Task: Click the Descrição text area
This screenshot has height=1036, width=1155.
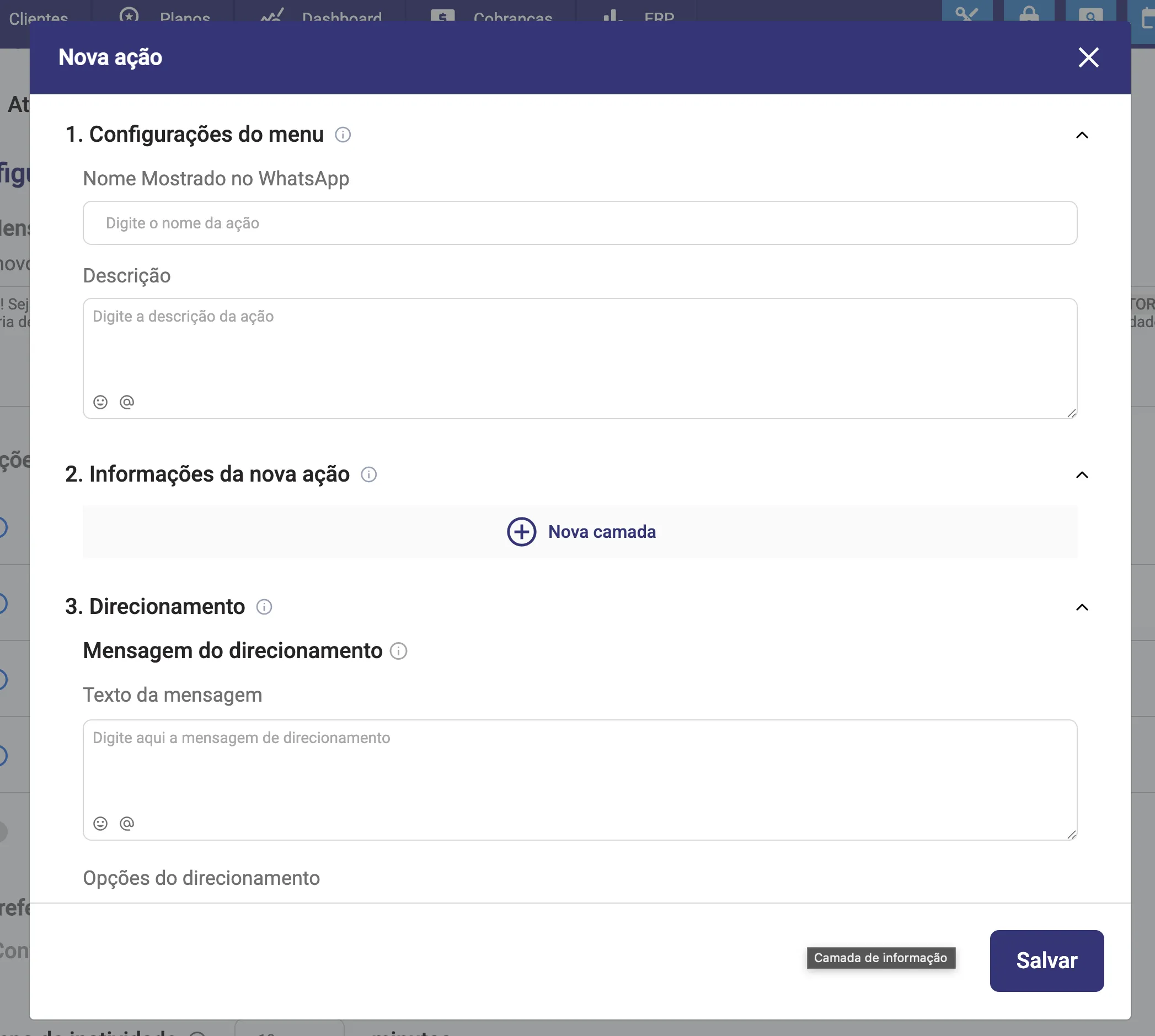Action: coord(580,359)
